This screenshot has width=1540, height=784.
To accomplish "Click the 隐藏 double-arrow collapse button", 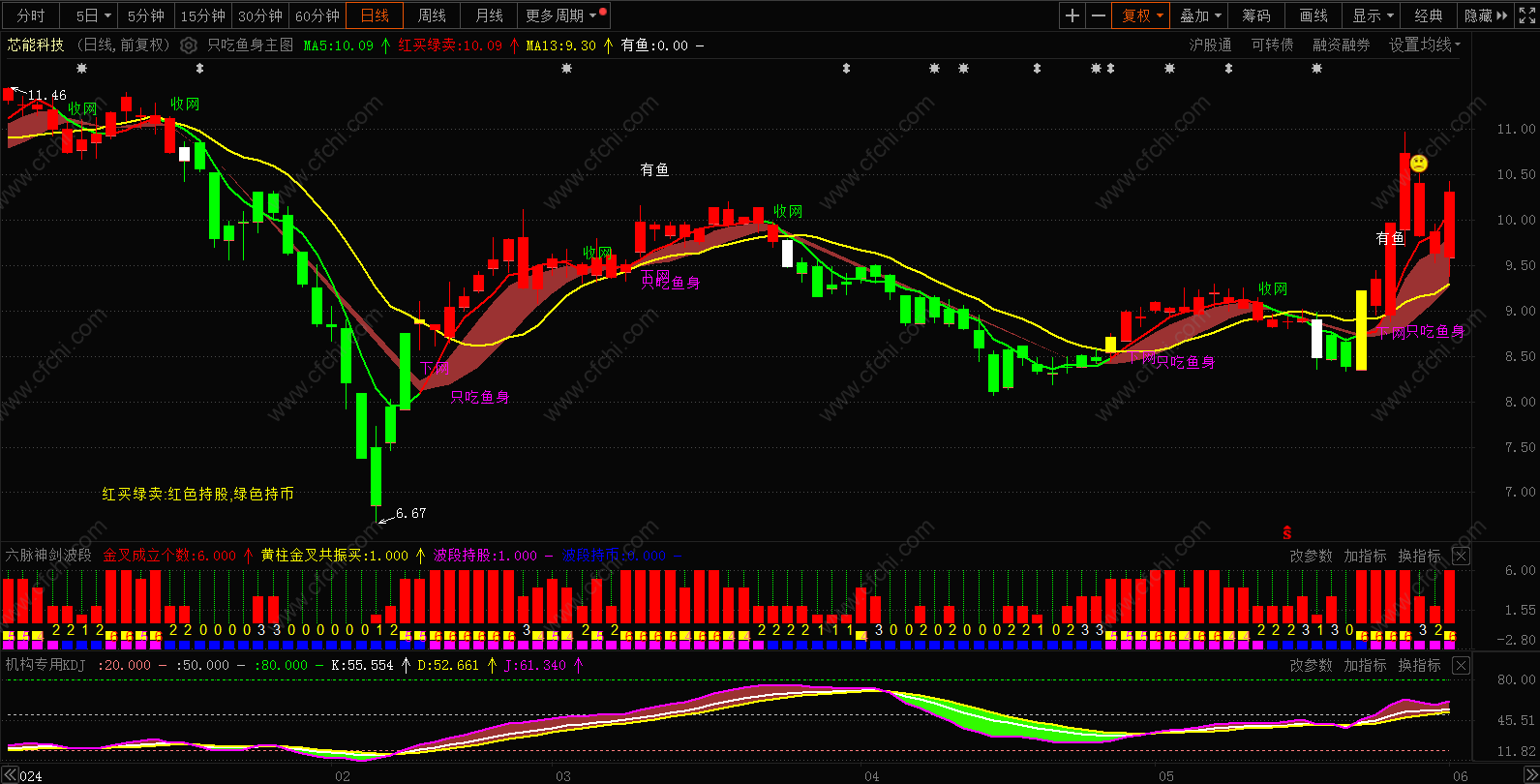I will click(x=1486, y=15).
